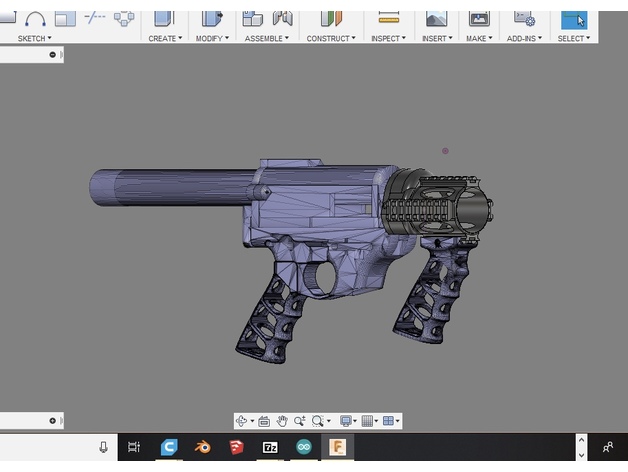Click the Grid and Snaps icon
Image resolution: width=628 pixels, height=472 pixels.
368,421
